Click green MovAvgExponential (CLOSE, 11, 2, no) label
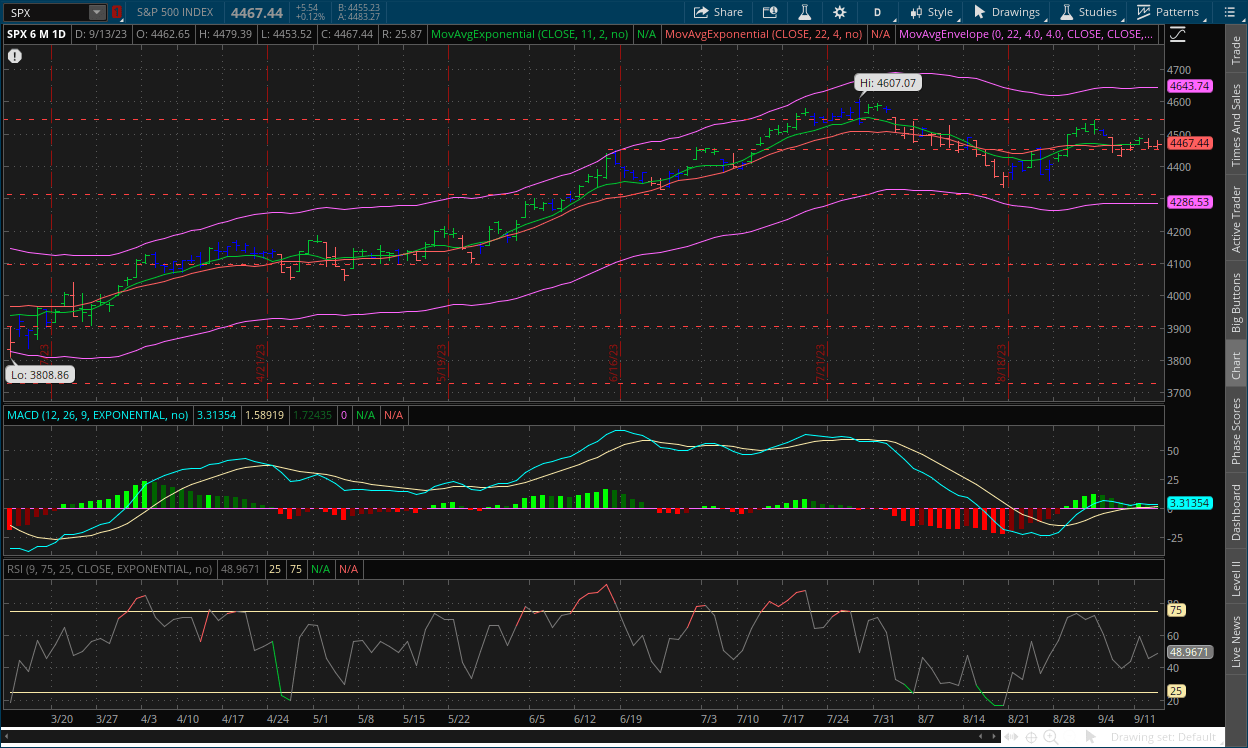This screenshot has width=1248, height=748. coord(530,34)
